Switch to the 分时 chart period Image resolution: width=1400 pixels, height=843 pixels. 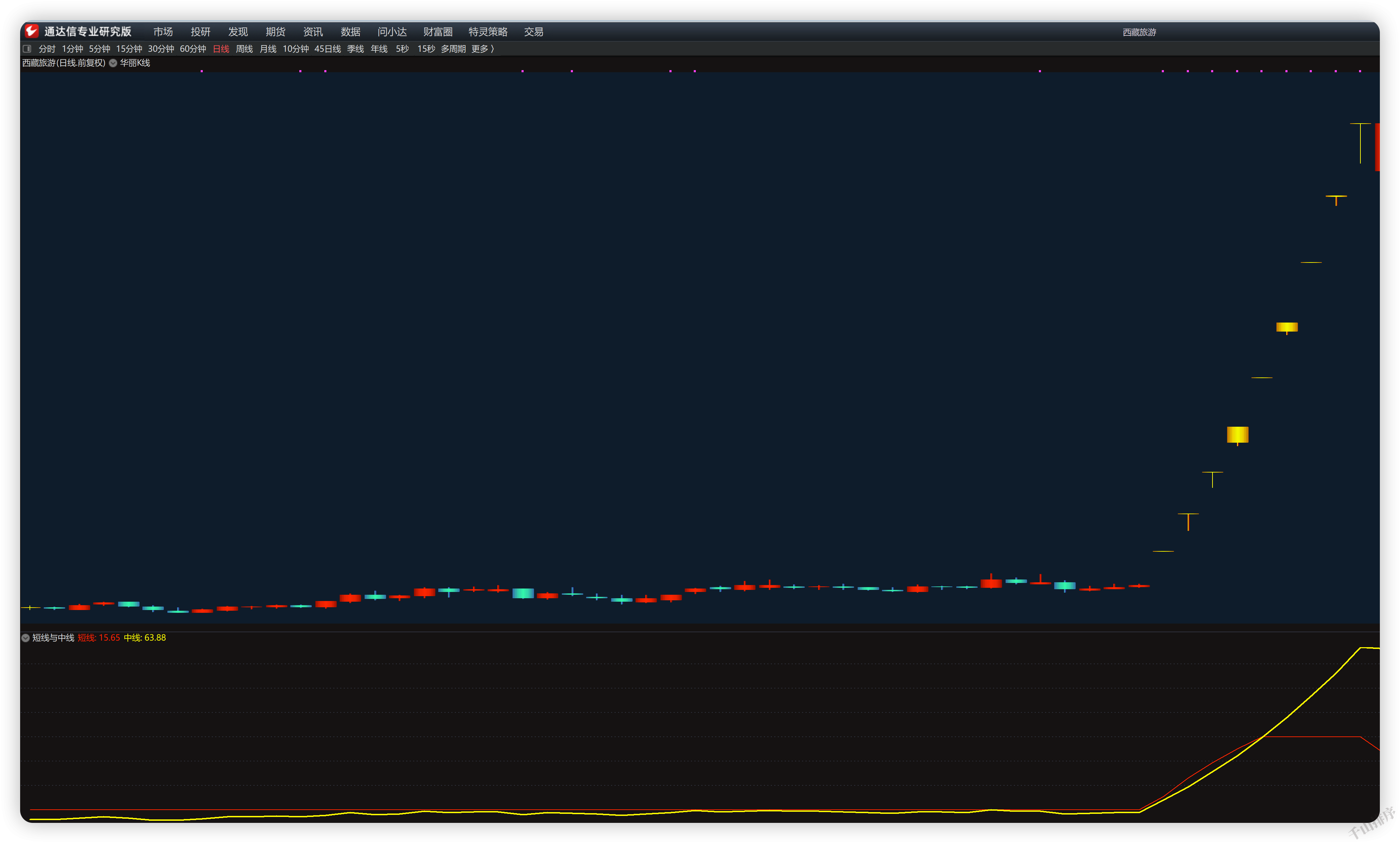(47, 49)
